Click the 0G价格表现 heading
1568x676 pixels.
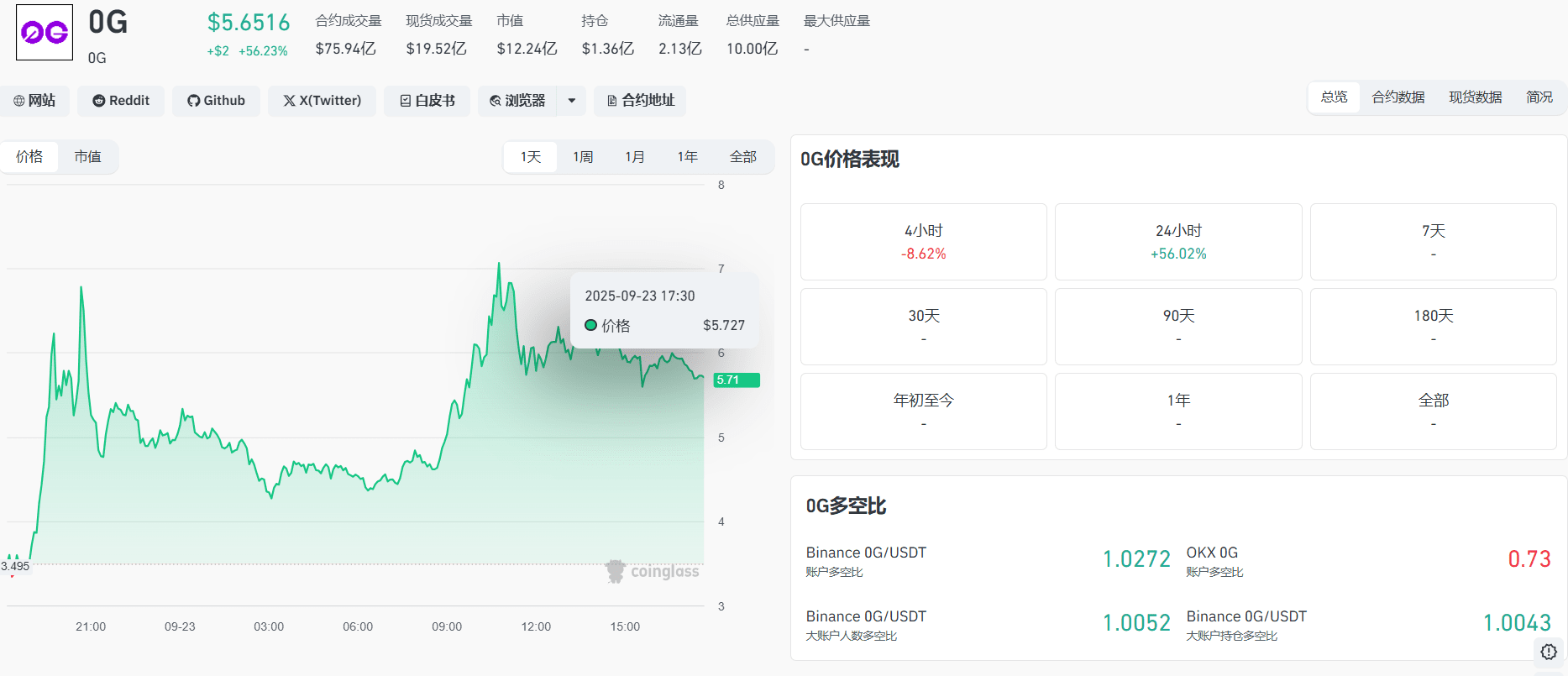tap(849, 160)
